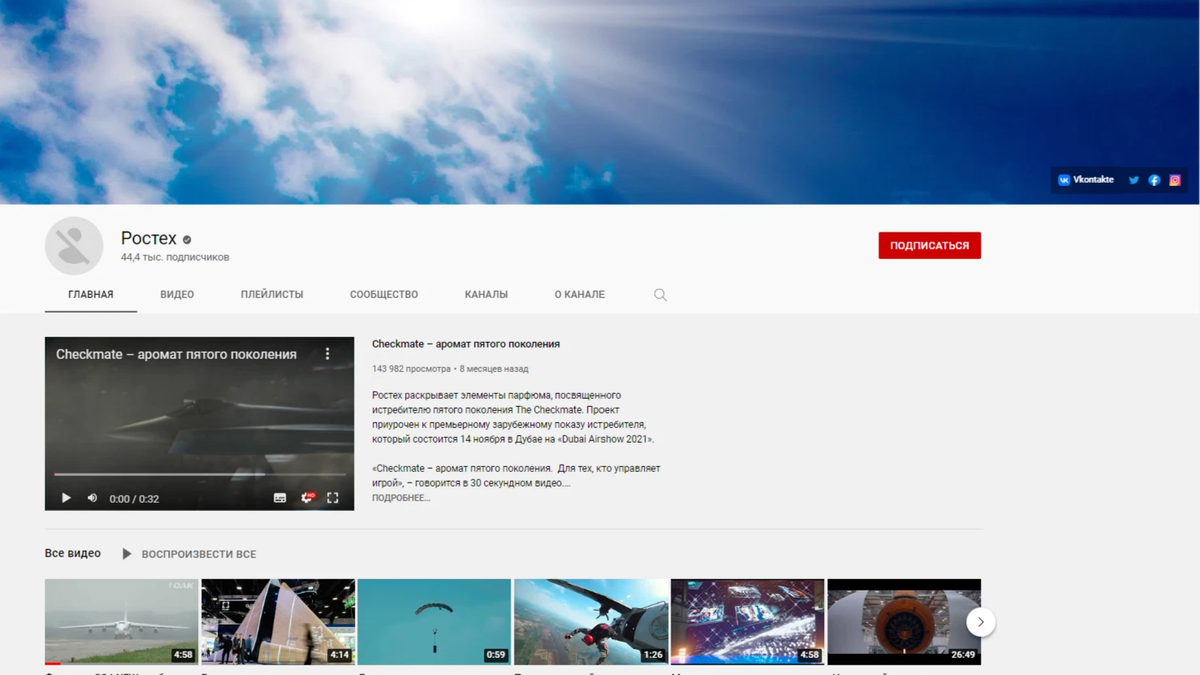Open the ПЛЕЙЛИСТЫ tab
The image size is (1200, 675).
(272, 294)
